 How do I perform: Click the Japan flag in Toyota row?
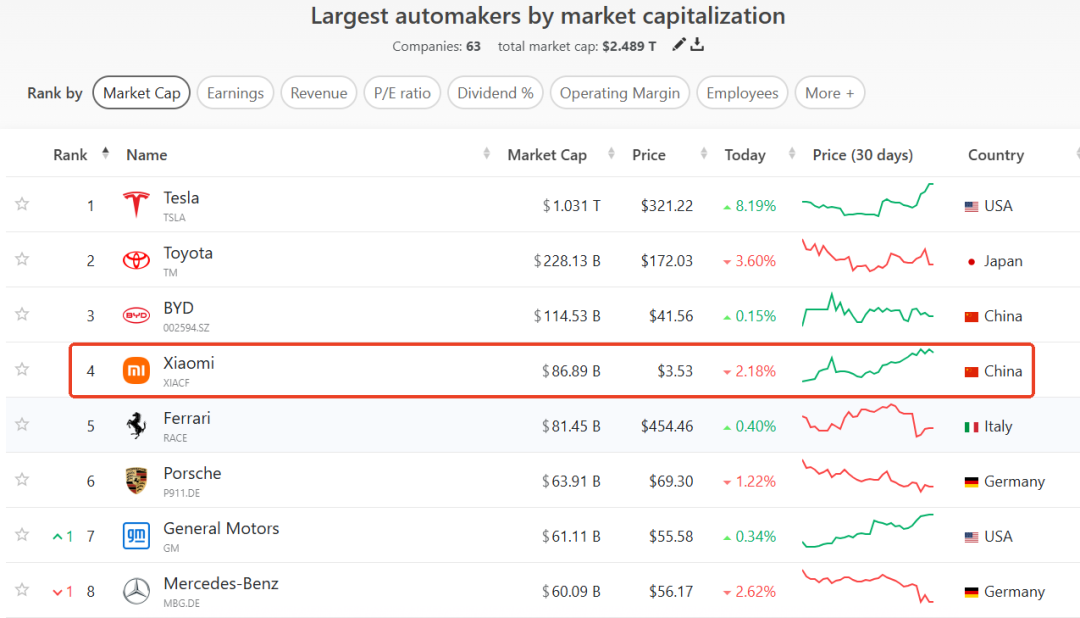971,261
